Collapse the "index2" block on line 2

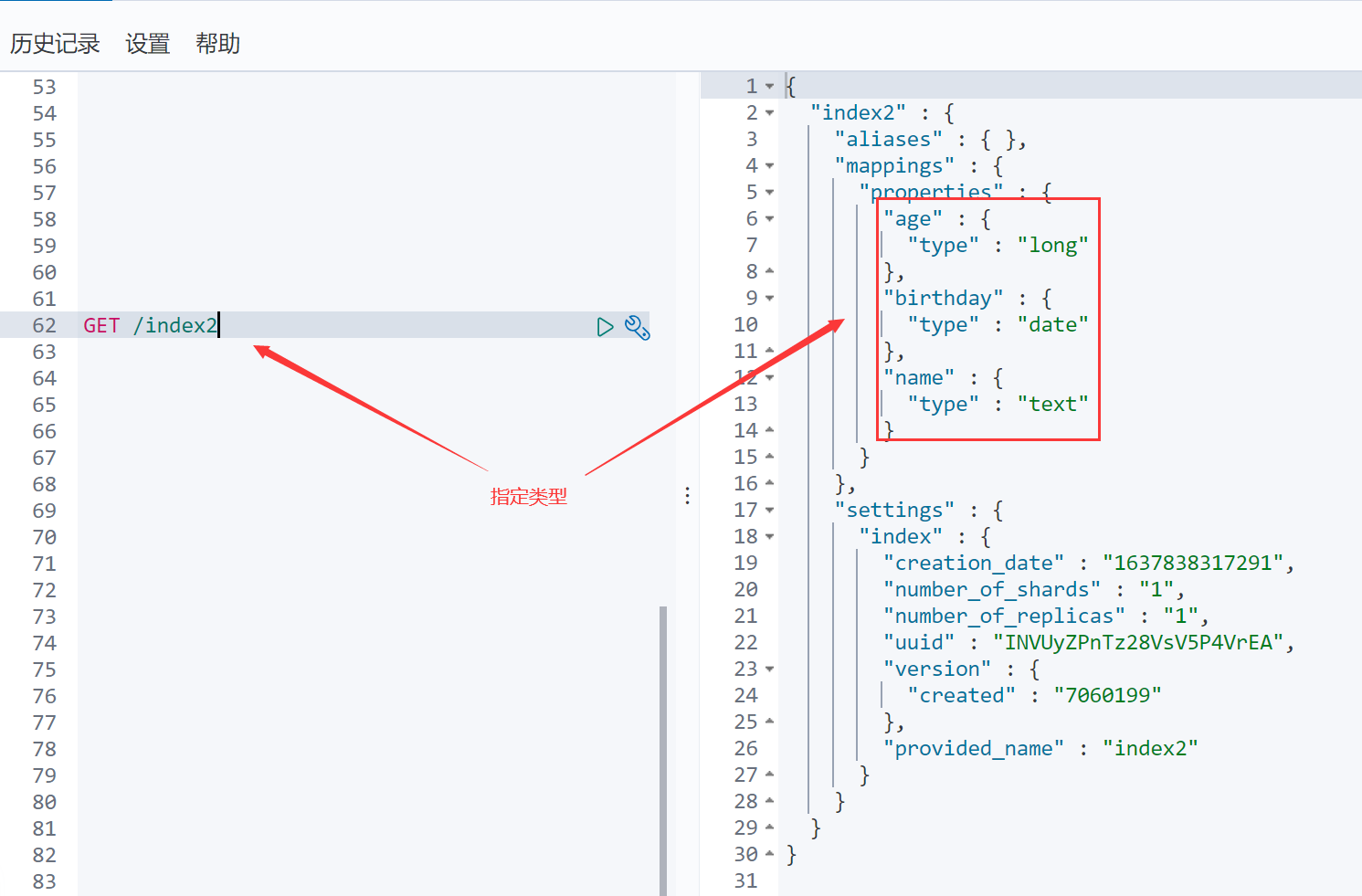[769, 113]
